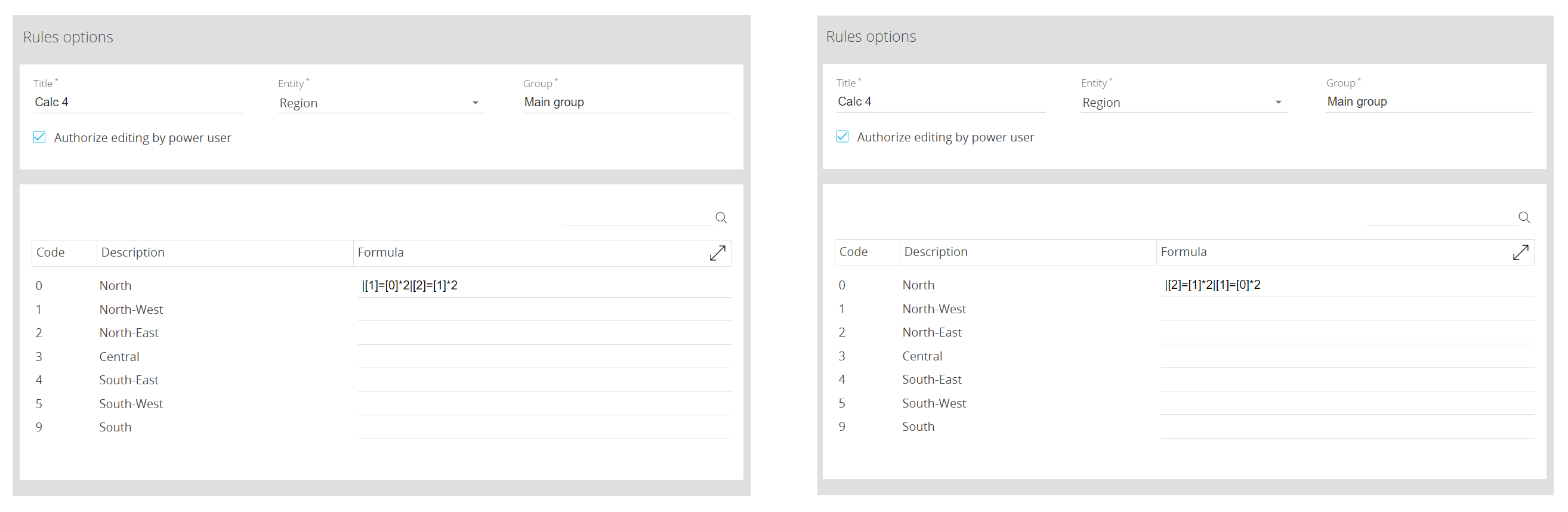
Task: Focus the search text box in left panel
Action: coord(637,218)
